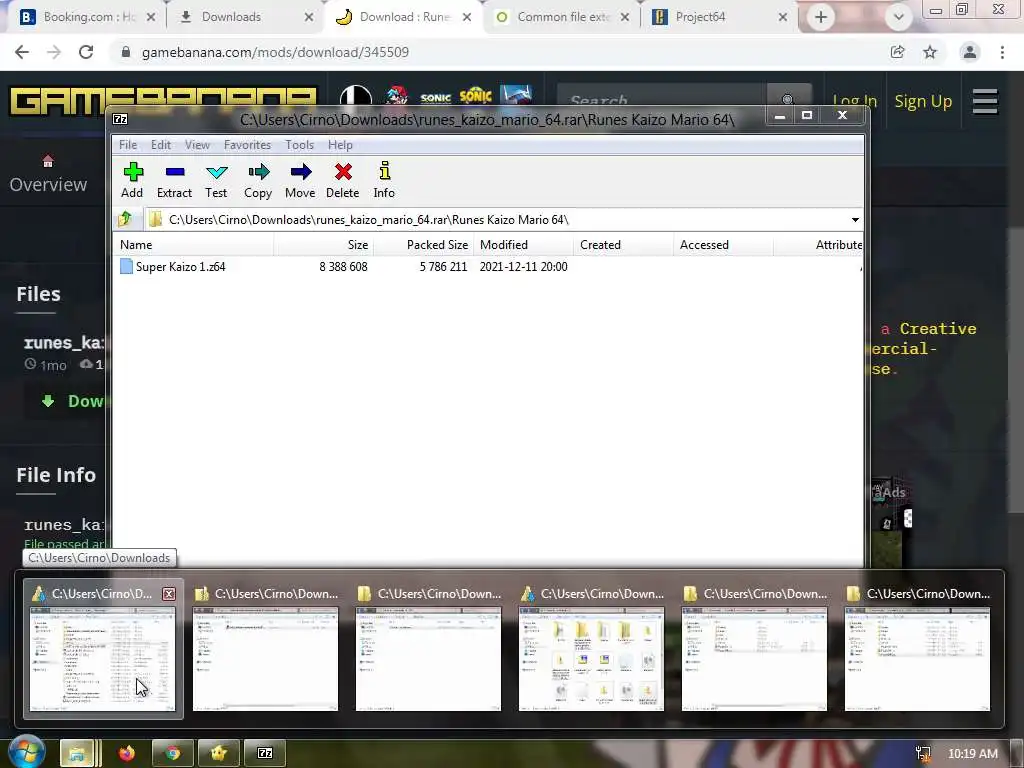Click the 10:19 AM system clock
The width and height of the screenshot is (1024, 768).
click(972, 754)
